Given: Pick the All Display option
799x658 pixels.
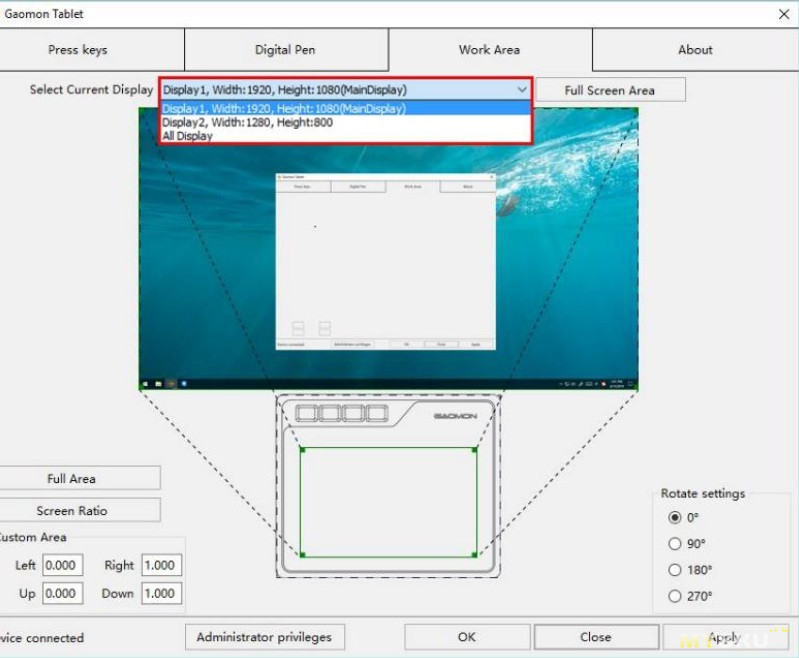Looking at the screenshot, I should coord(188,136).
